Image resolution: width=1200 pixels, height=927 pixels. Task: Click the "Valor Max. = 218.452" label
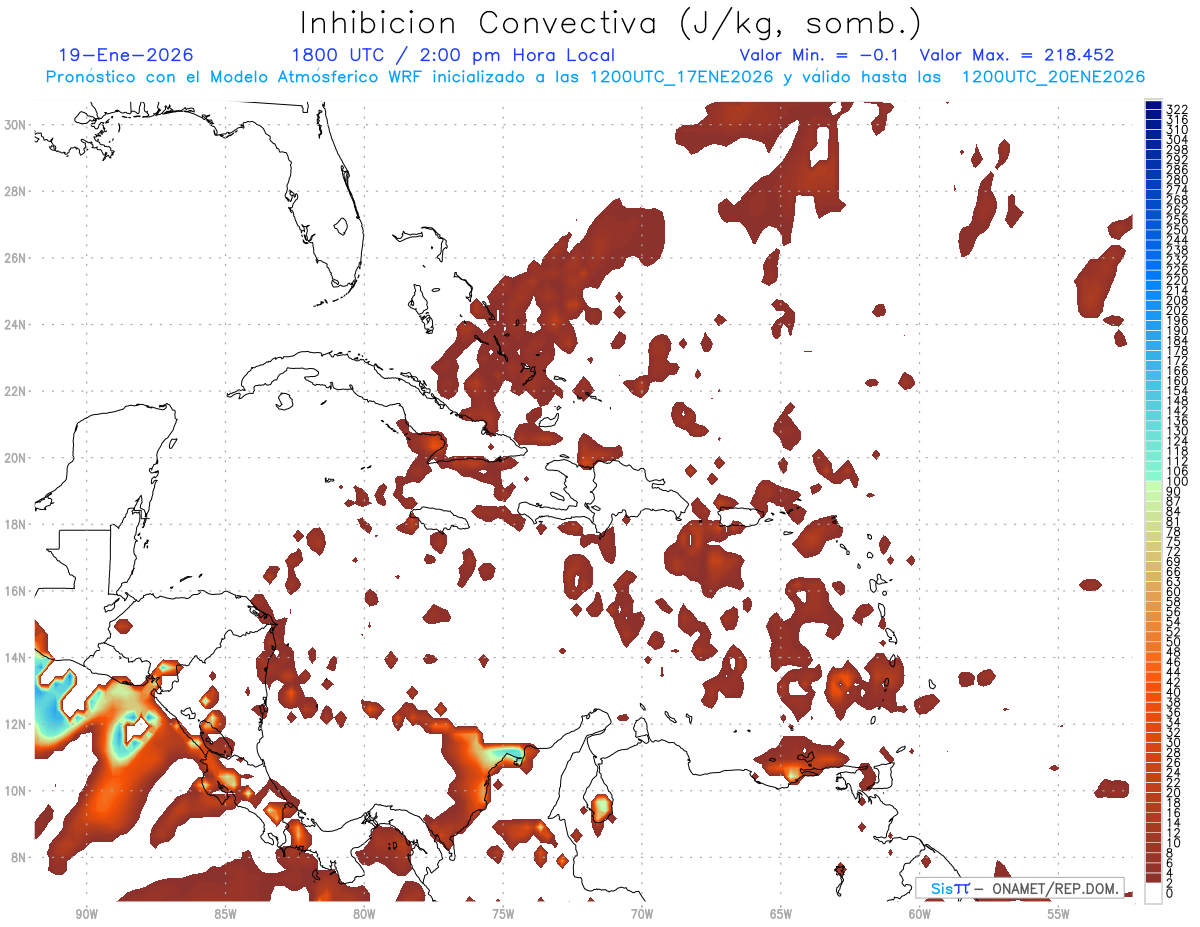(1016, 55)
